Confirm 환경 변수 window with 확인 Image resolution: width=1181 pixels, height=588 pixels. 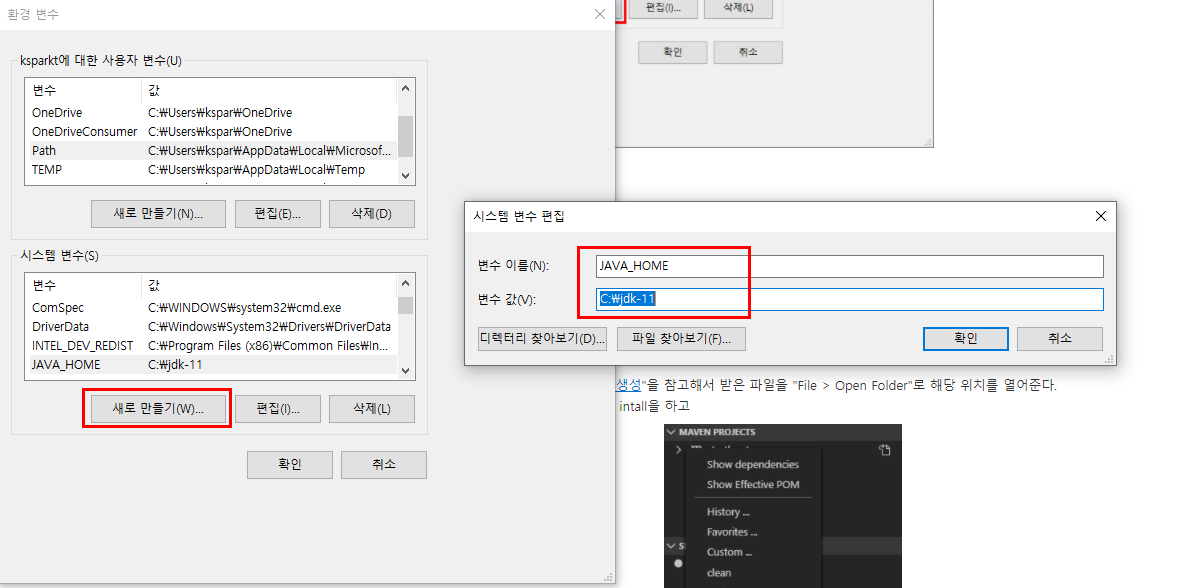pos(290,465)
